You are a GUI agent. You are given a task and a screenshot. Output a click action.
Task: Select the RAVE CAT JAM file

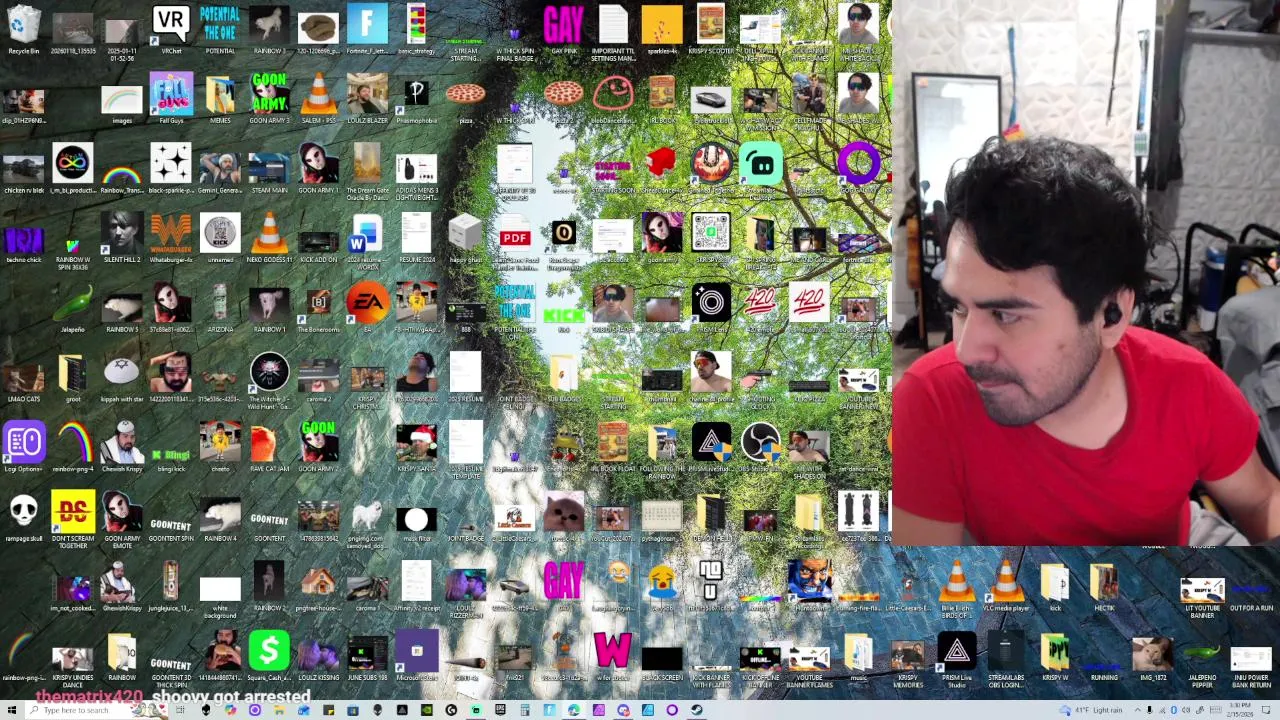[269, 447]
